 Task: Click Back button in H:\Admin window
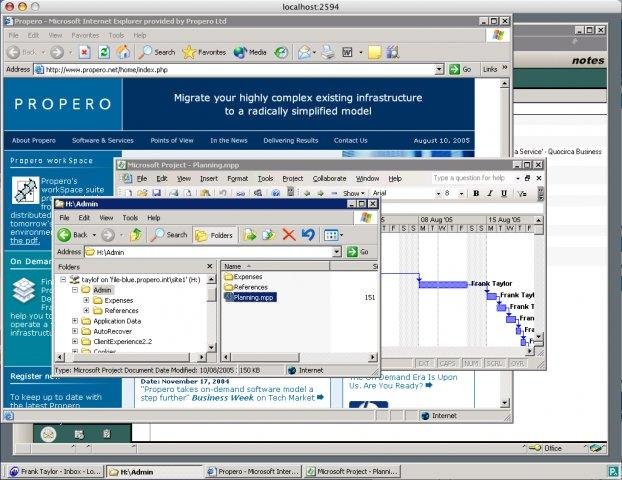click(x=73, y=235)
